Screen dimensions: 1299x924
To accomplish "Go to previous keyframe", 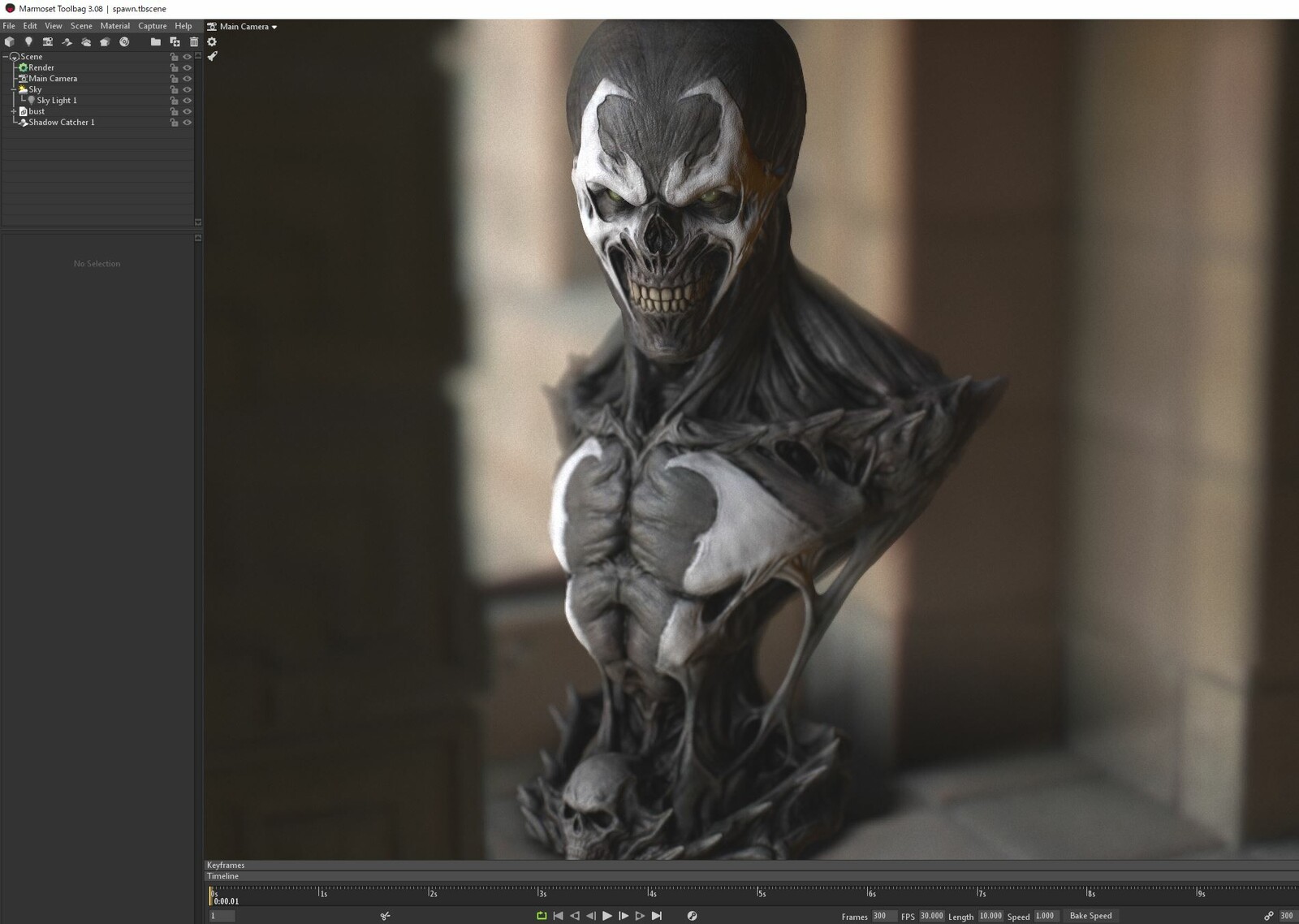I will [x=575, y=916].
